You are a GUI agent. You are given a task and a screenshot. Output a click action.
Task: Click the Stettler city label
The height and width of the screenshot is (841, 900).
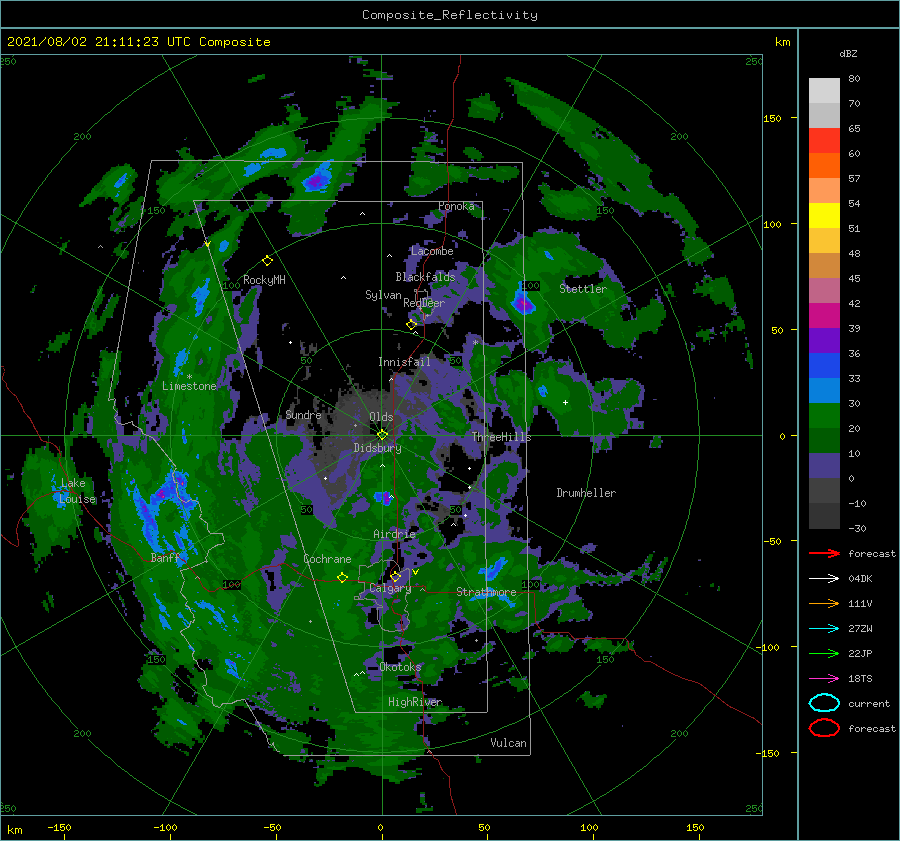click(583, 289)
